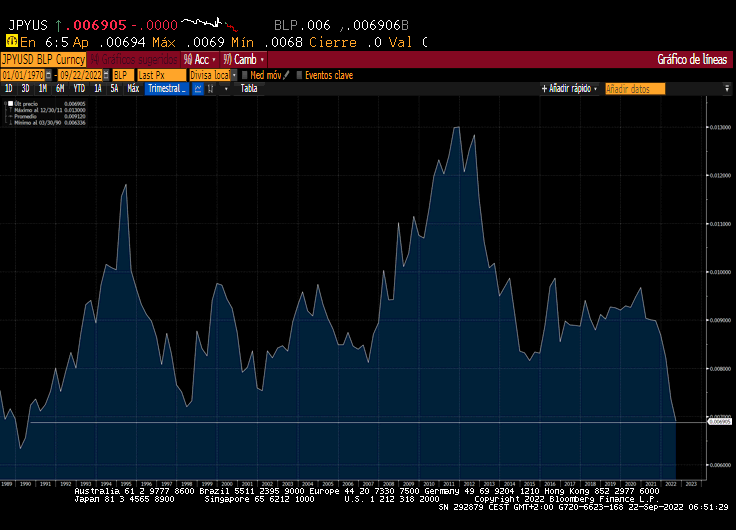The image size is (736, 530).
Task: Click the Mínimo al 03/30/90 legend row
Action: [x=47, y=123]
